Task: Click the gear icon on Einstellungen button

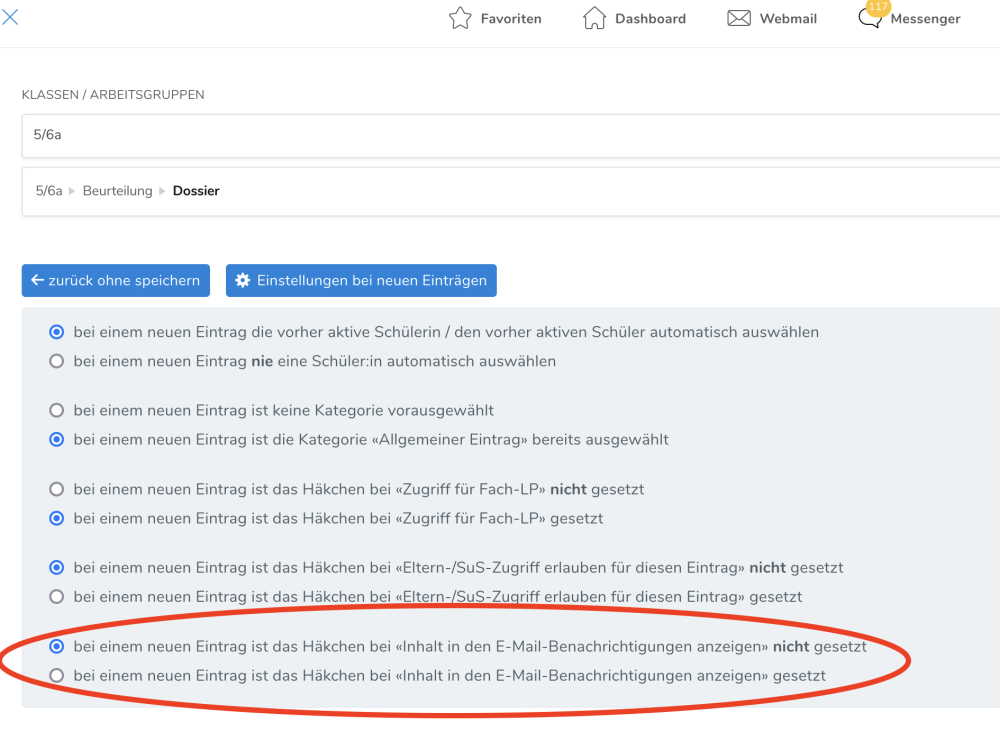Action: [x=242, y=281]
